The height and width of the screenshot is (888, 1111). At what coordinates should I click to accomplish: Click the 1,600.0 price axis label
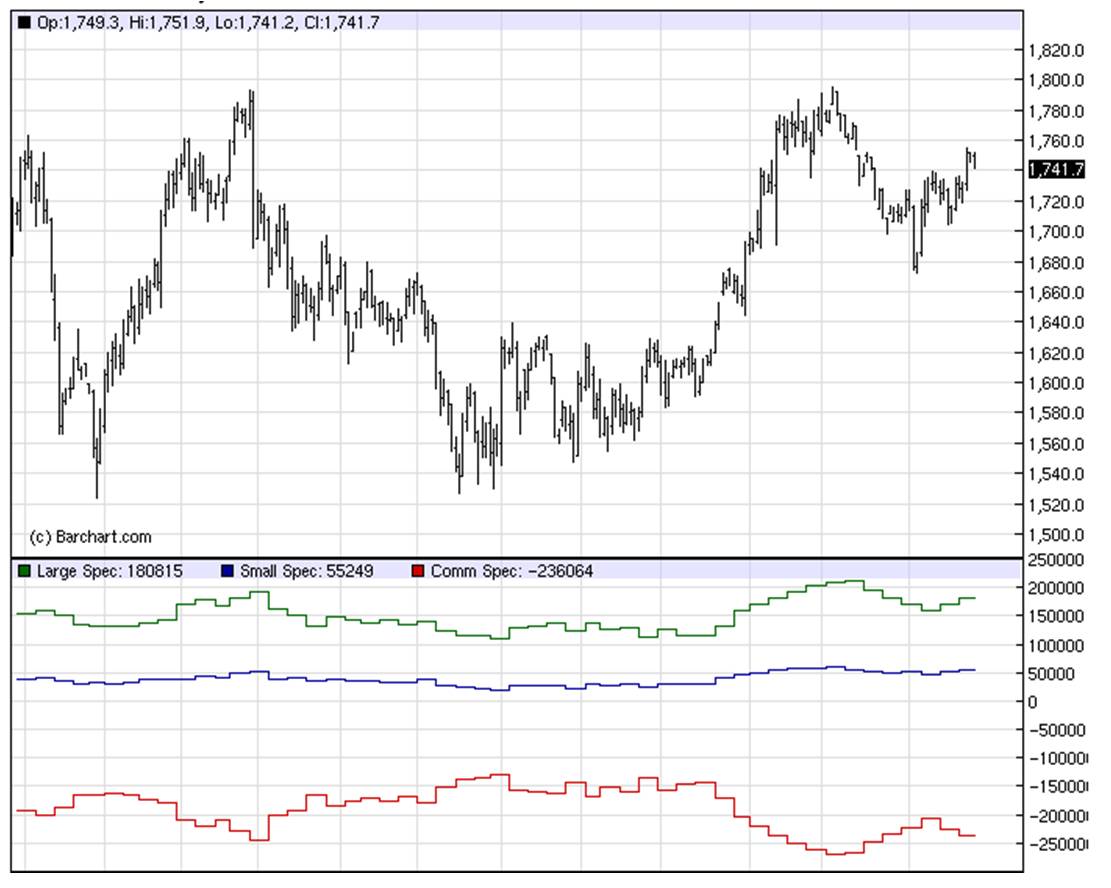(1058, 384)
